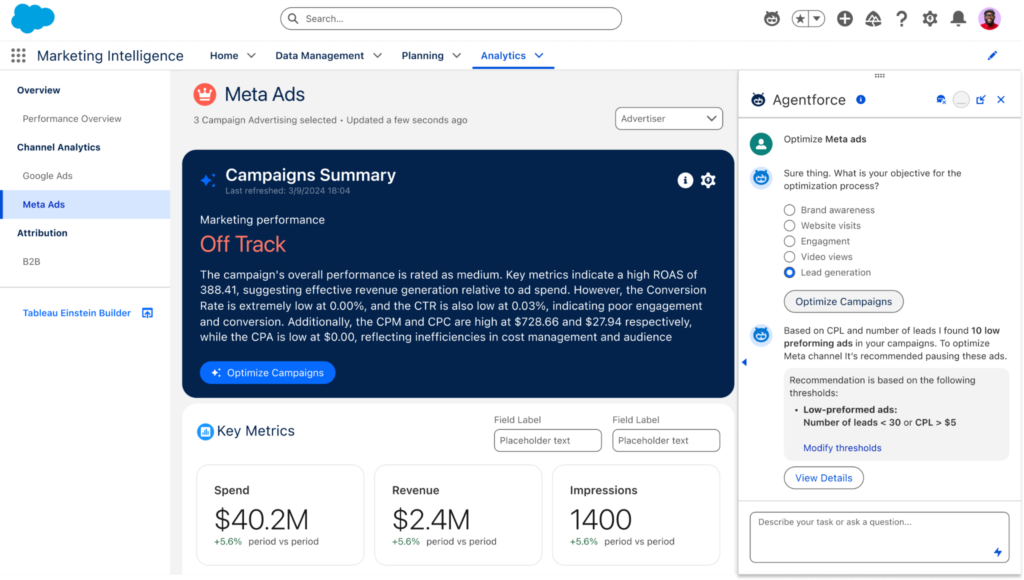Click the pencil edit page icon
This screenshot has height=580, width=1024.
[x=992, y=56]
